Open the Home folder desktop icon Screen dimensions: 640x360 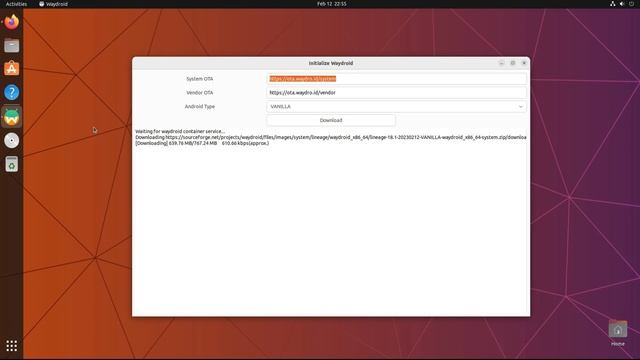(618, 333)
